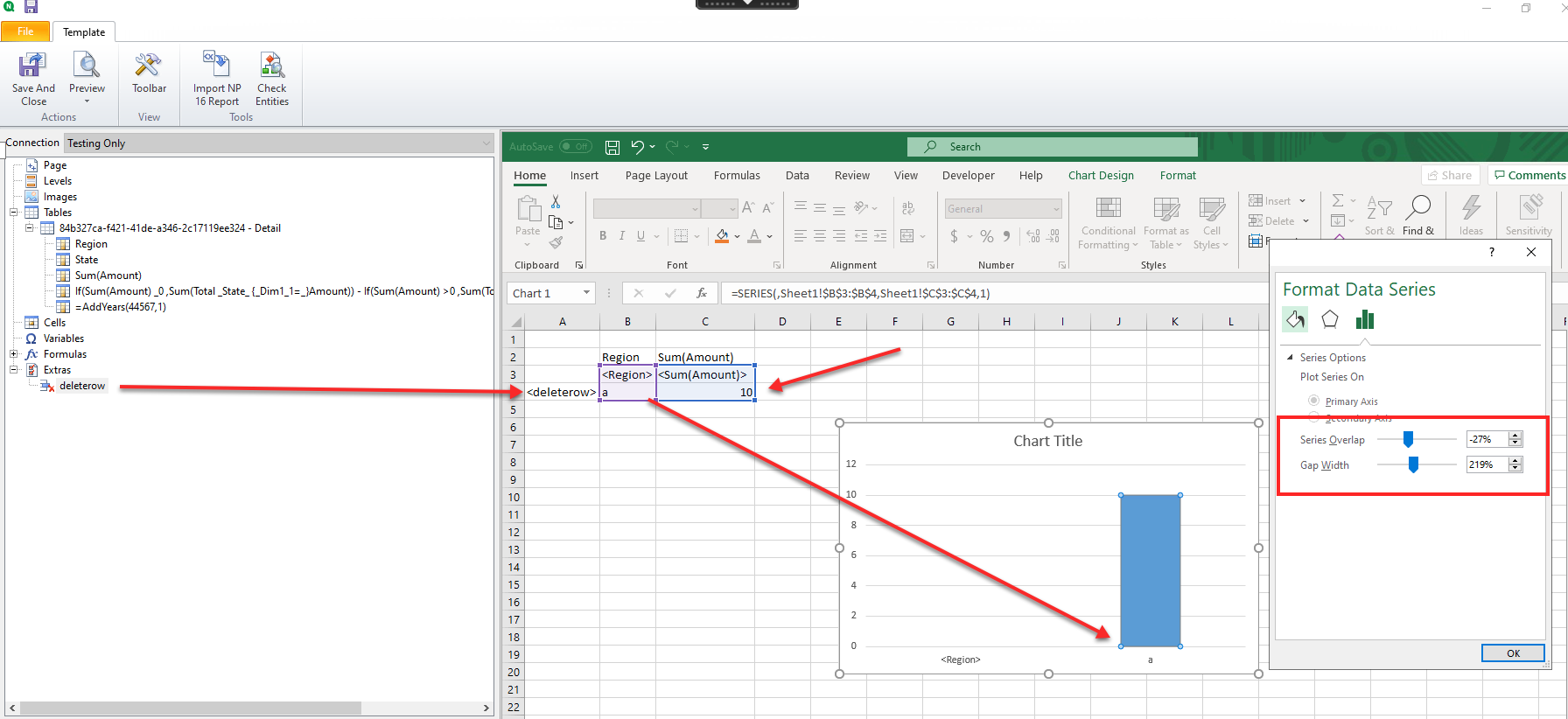Click the Excel undo arrow icon
This screenshot has width=1568, height=719.
pyautogui.click(x=638, y=147)
